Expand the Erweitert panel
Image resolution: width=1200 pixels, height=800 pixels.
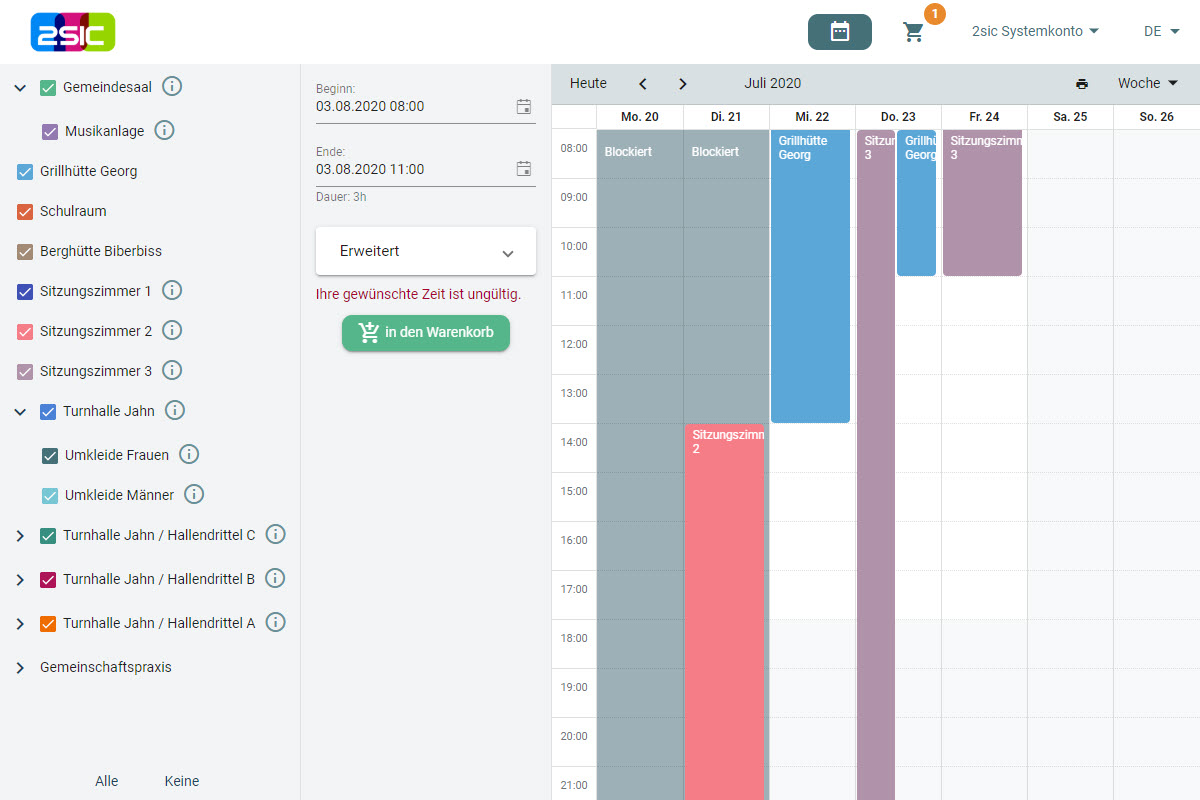click(426, 252)
